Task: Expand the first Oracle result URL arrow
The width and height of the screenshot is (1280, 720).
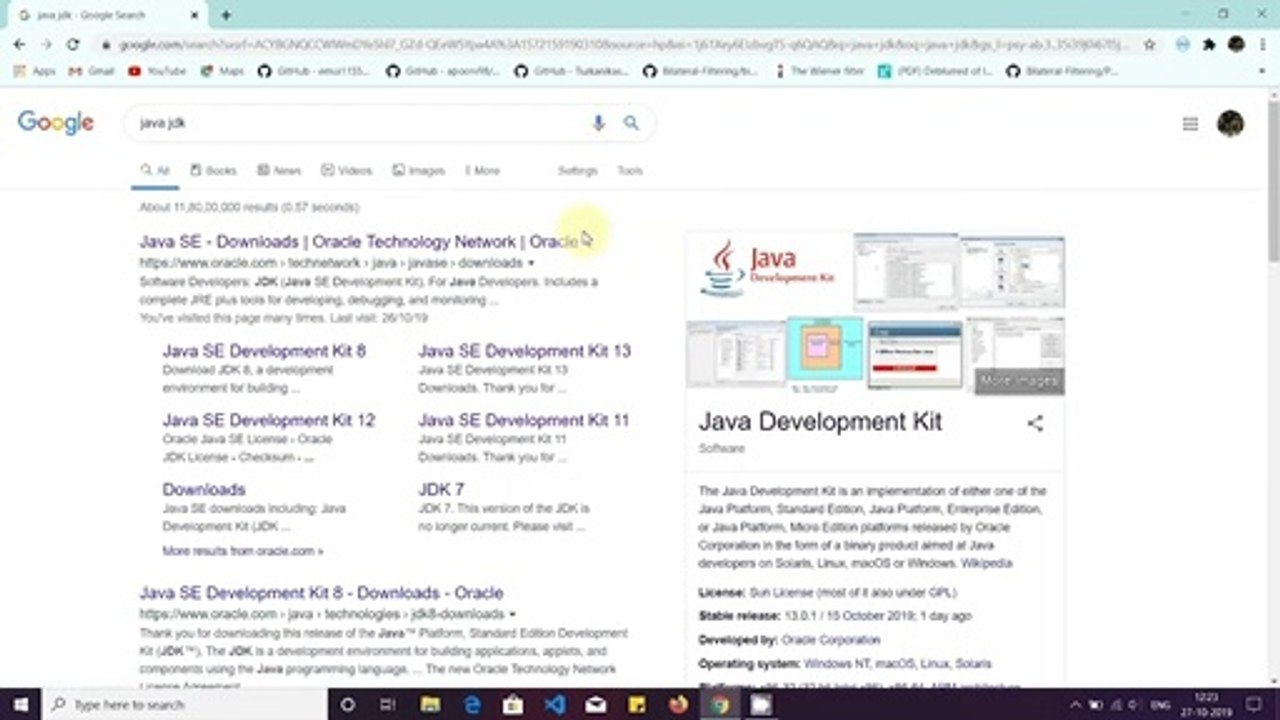Action: [531, 263]
